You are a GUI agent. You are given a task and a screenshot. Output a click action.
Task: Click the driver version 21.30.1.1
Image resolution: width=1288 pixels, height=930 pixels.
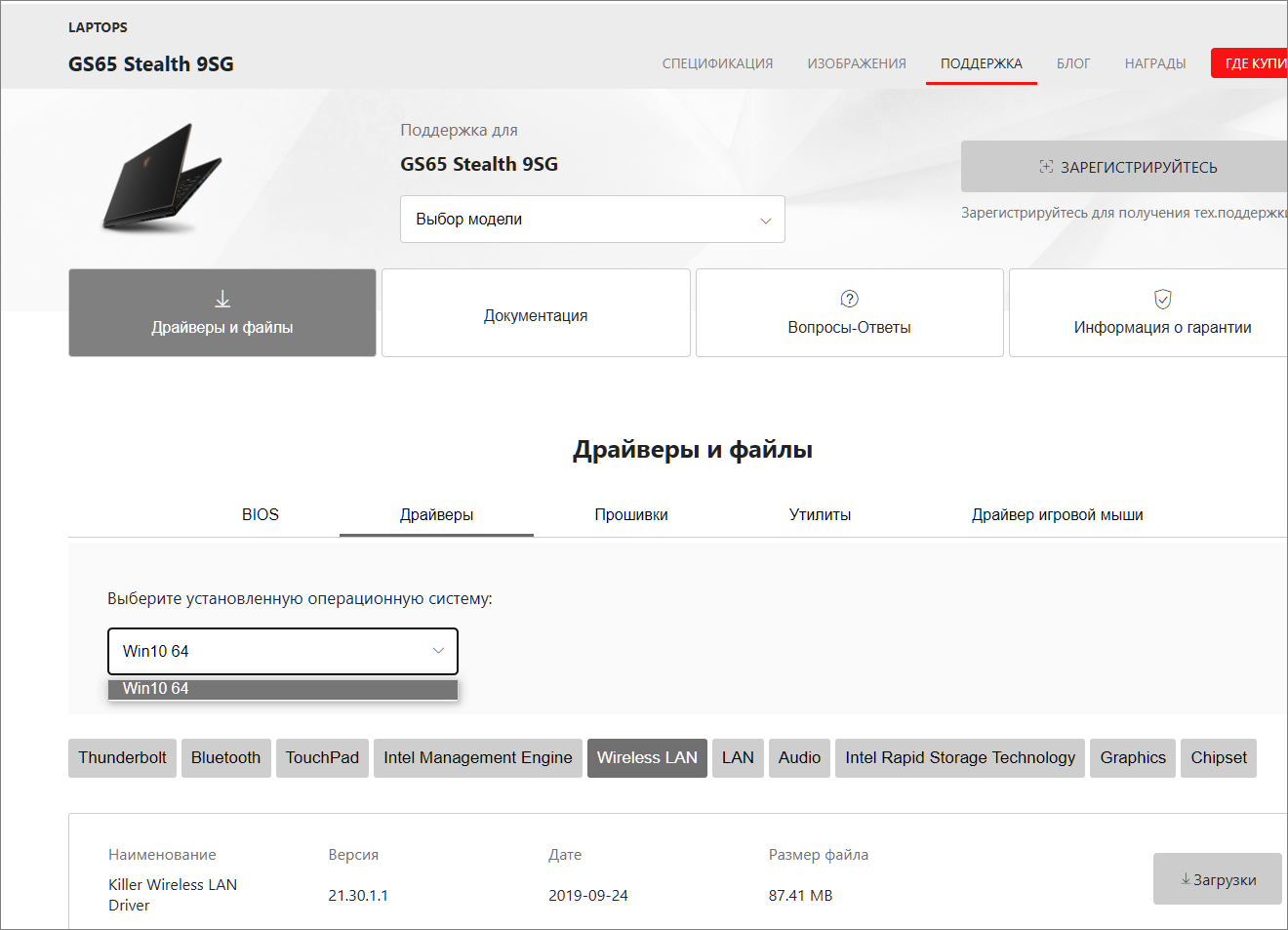click(358, 896)
